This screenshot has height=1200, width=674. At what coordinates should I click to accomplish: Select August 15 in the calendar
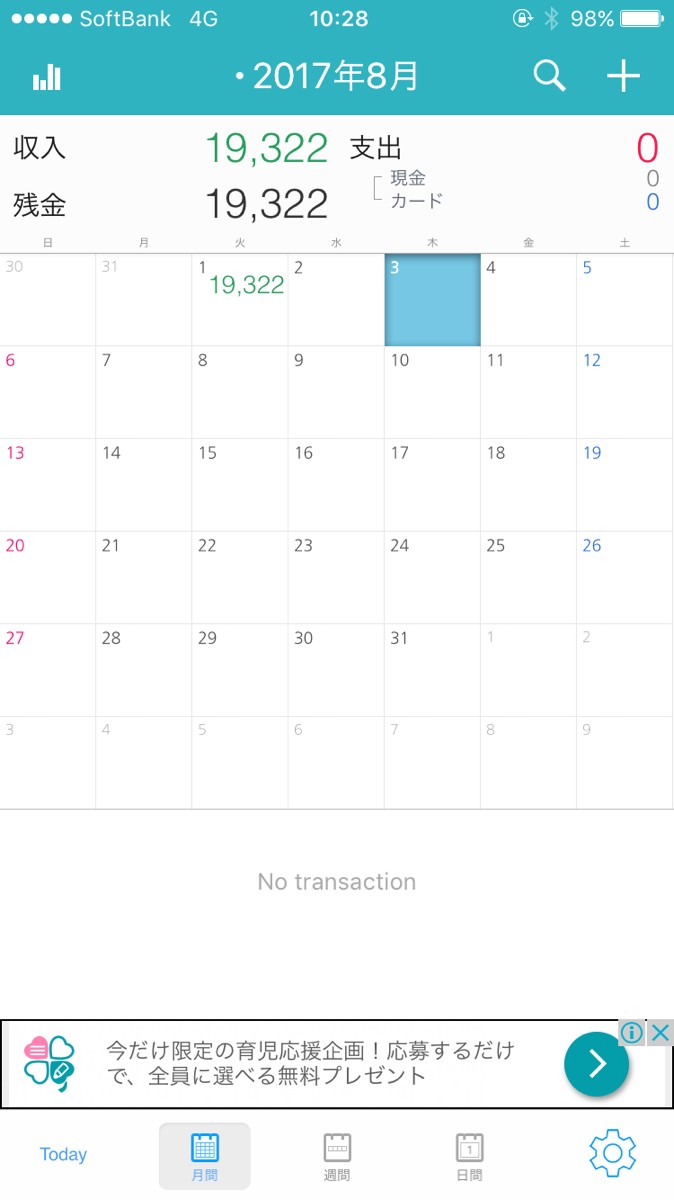[240, 485]
